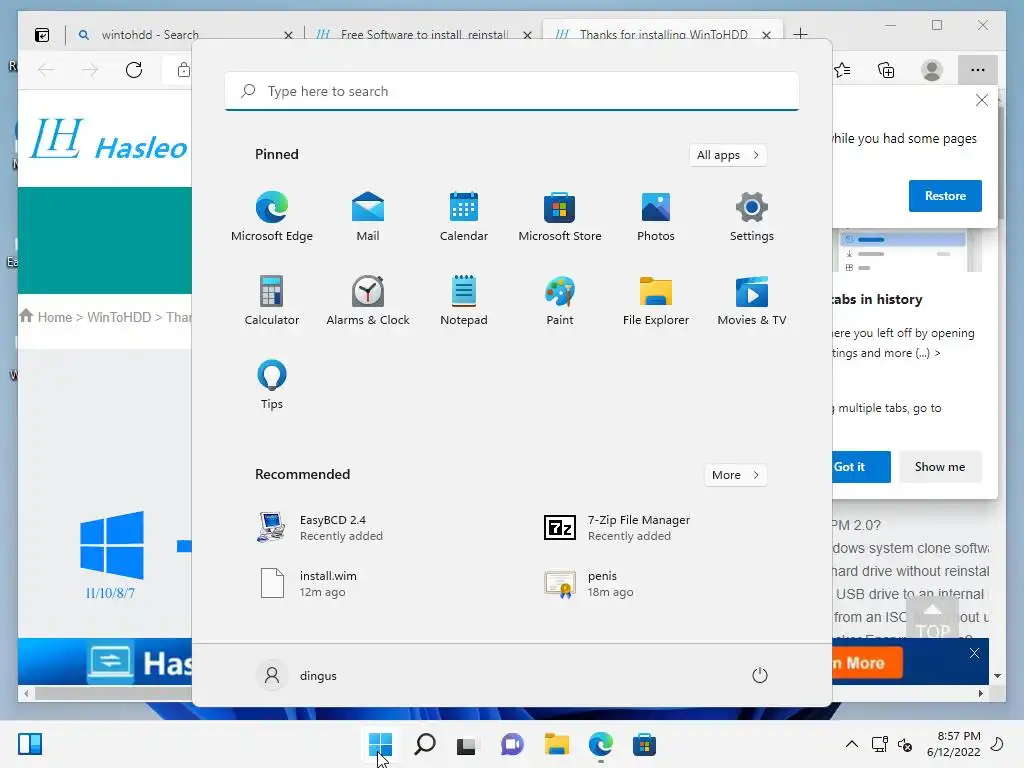
Task: Expand More recommended items
Action: [x=735, y=475]
